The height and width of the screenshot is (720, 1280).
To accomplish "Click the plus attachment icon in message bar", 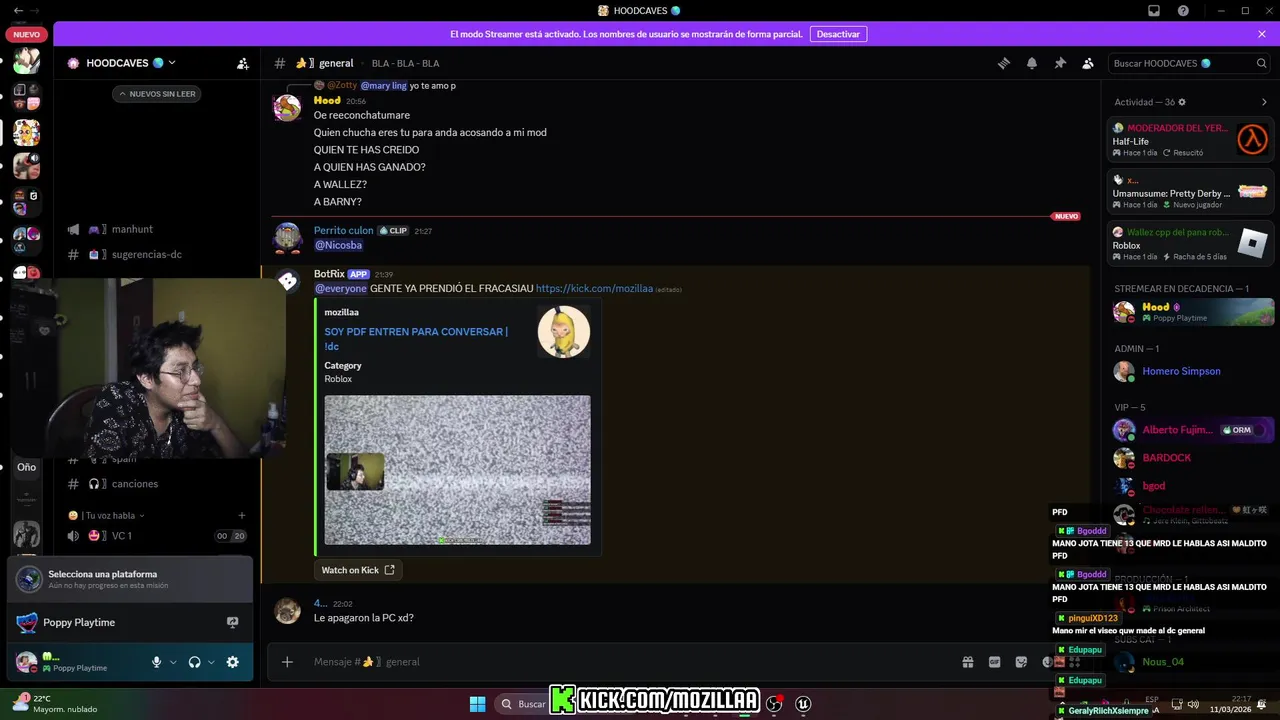I will [287, 662].
